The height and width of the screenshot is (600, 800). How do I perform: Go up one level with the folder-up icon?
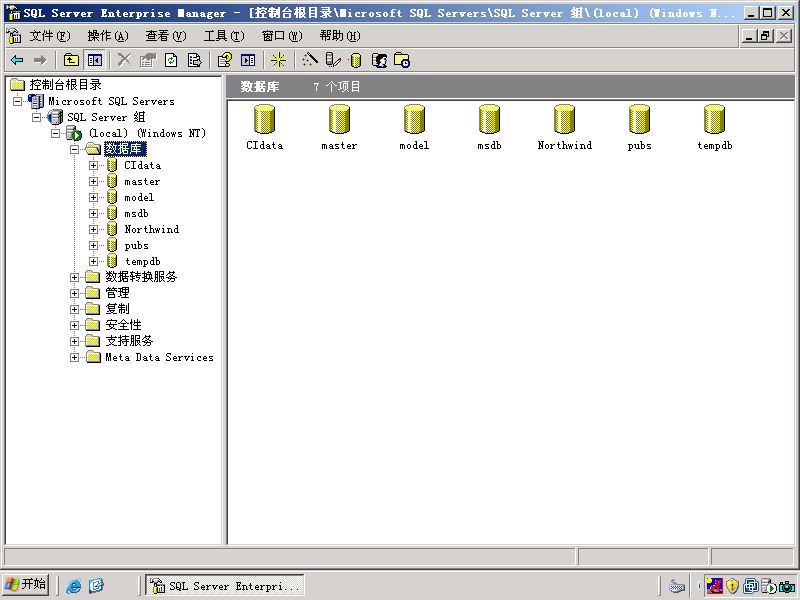pos(71,60)
